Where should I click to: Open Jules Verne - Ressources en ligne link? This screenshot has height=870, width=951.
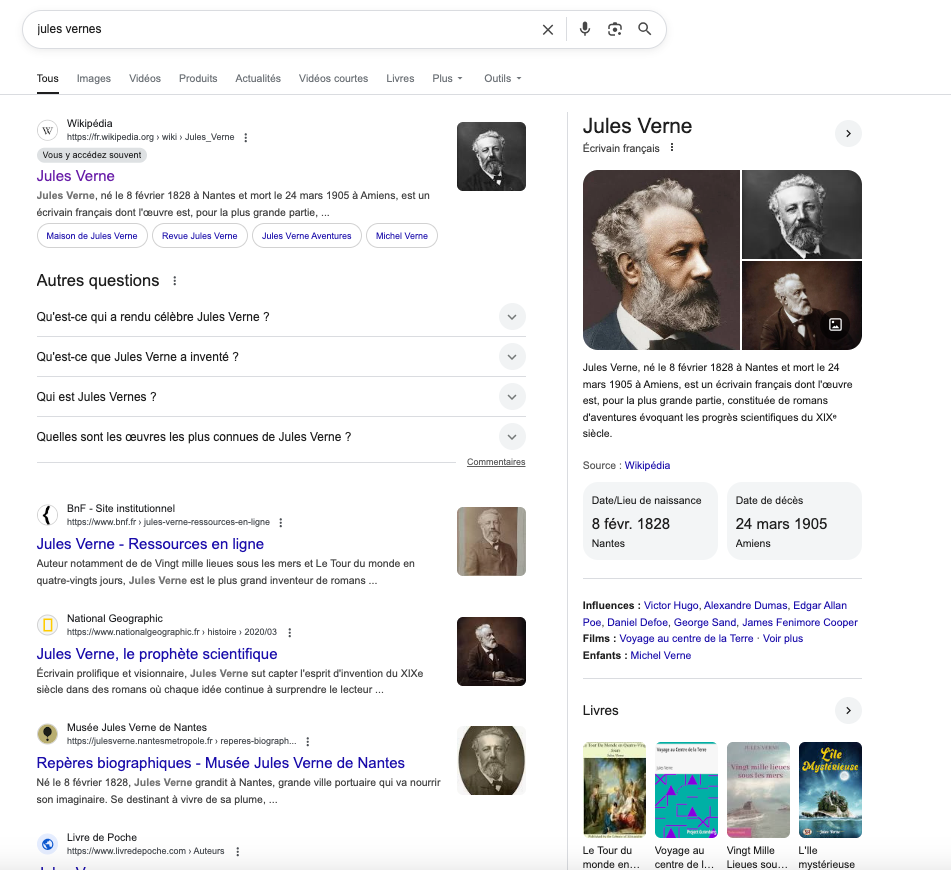150,544
